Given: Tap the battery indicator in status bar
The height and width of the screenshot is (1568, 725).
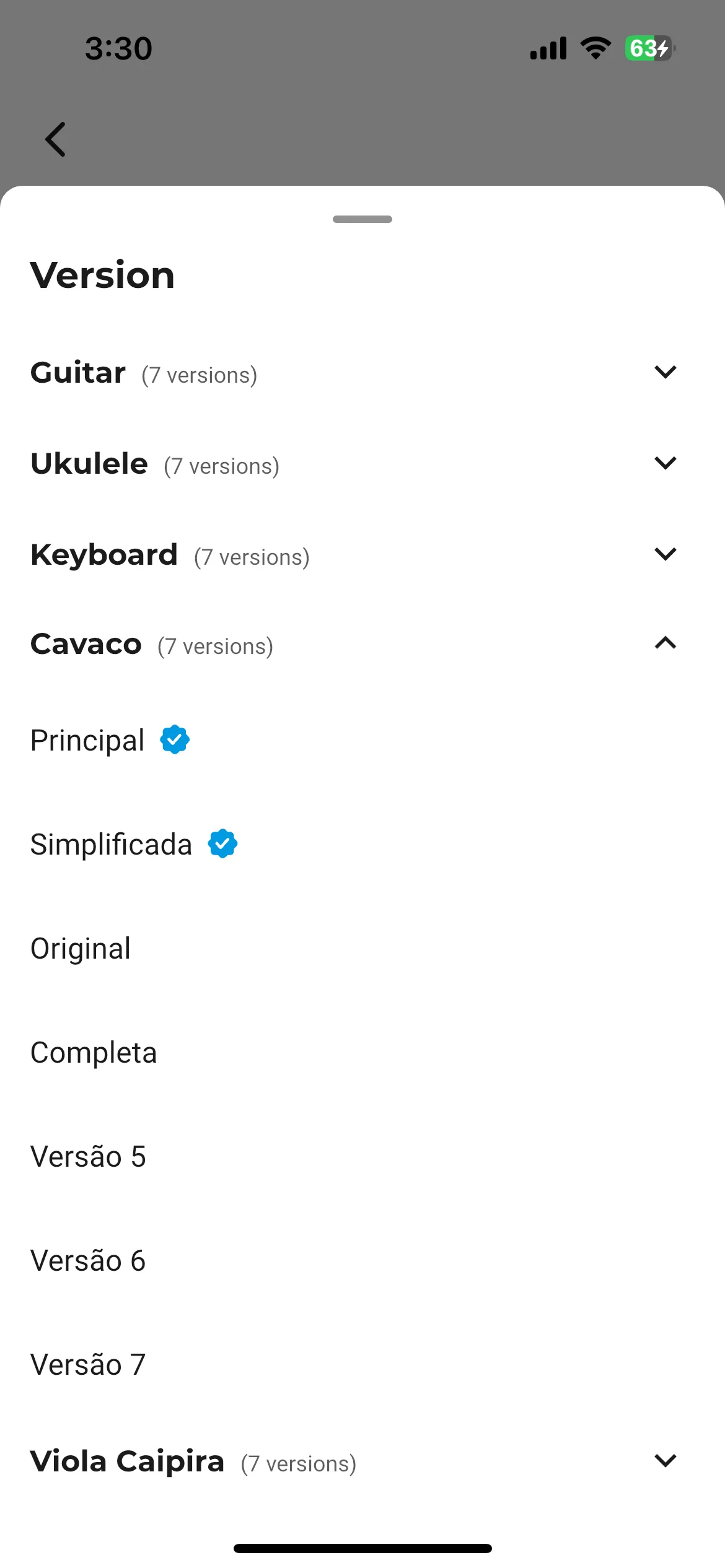Looking at the screenshot, I should coord(650,48).
